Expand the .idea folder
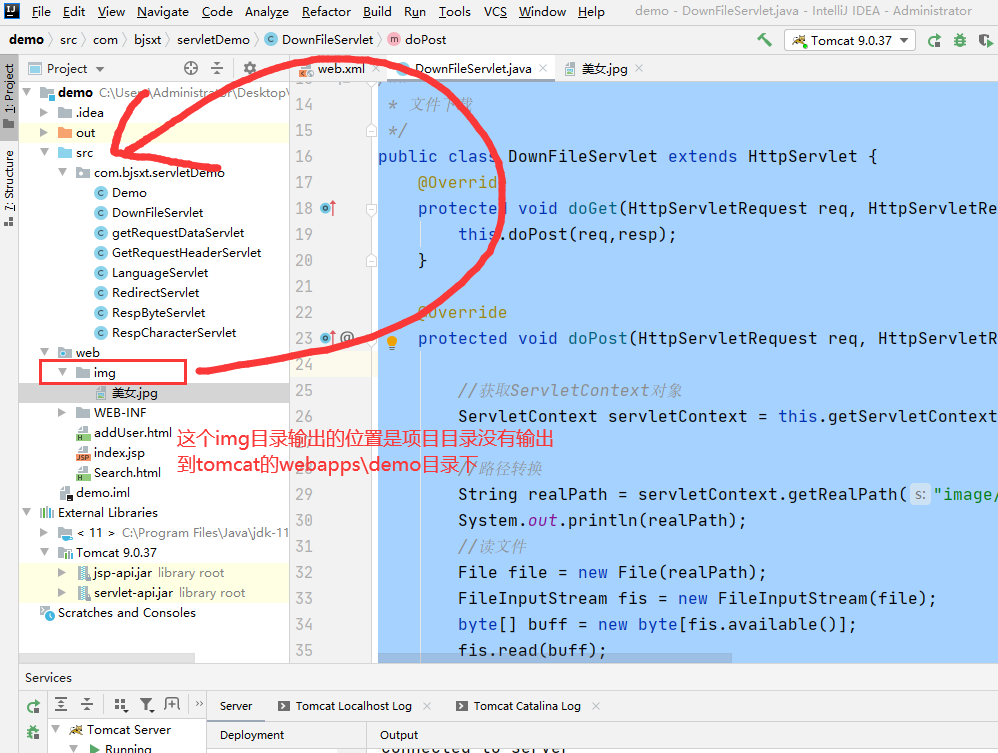Viewport: 998px width, 753px height. tap(44, 113)
